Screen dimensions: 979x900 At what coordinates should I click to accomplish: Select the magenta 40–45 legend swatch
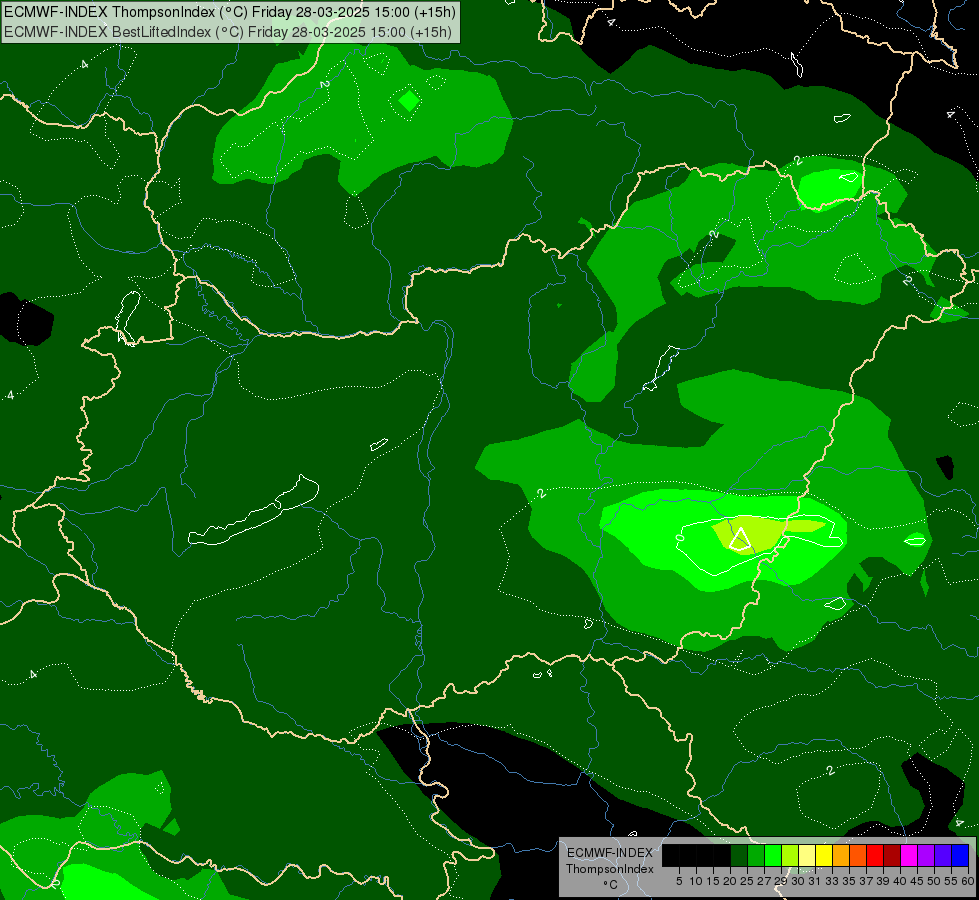(909, 855)
